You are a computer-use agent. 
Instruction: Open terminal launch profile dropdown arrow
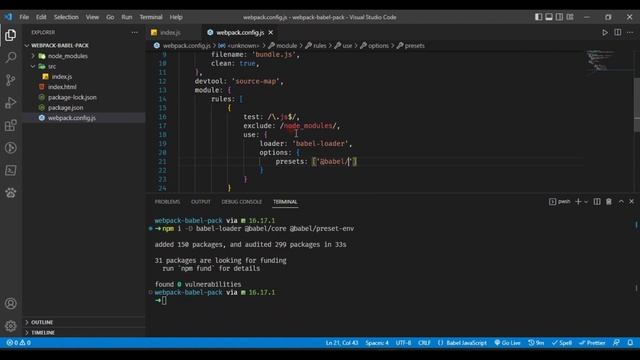586,202
